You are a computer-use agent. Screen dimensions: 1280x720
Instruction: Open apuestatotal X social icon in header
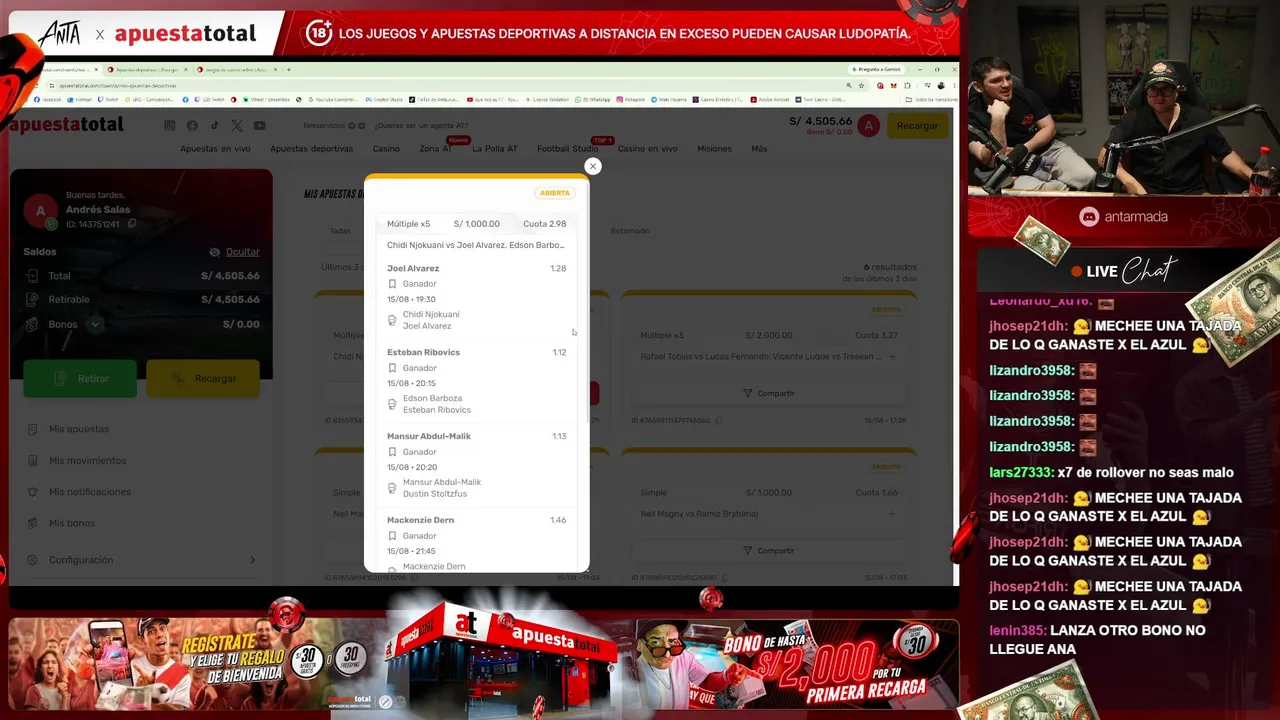(237, 125)
